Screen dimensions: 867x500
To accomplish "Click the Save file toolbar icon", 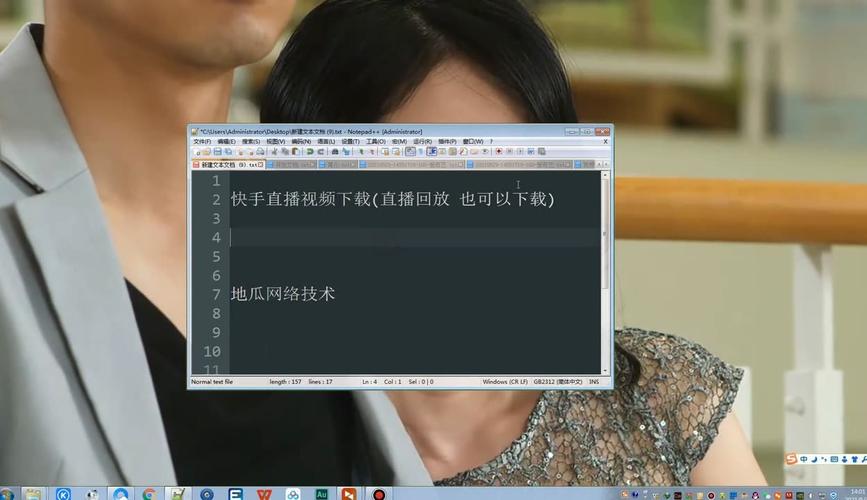I will (x=218, y=152).
